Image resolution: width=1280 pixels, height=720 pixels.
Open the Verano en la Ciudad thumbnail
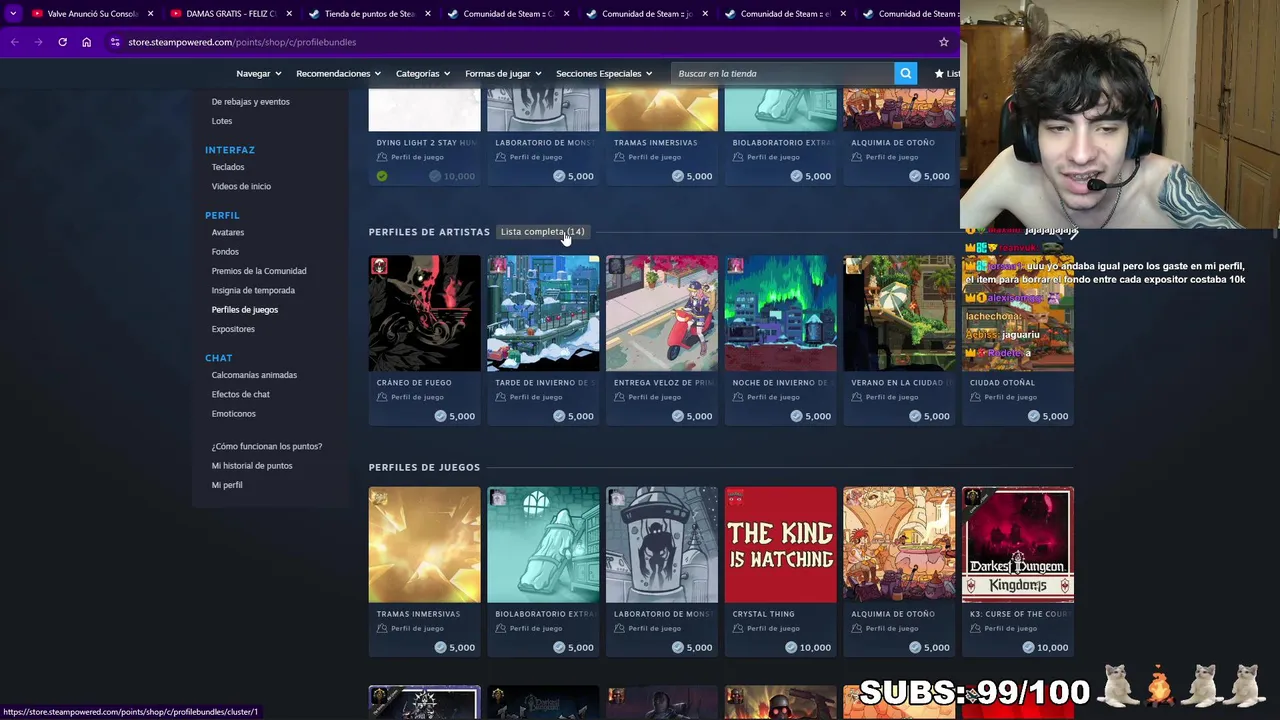[899, 314]
